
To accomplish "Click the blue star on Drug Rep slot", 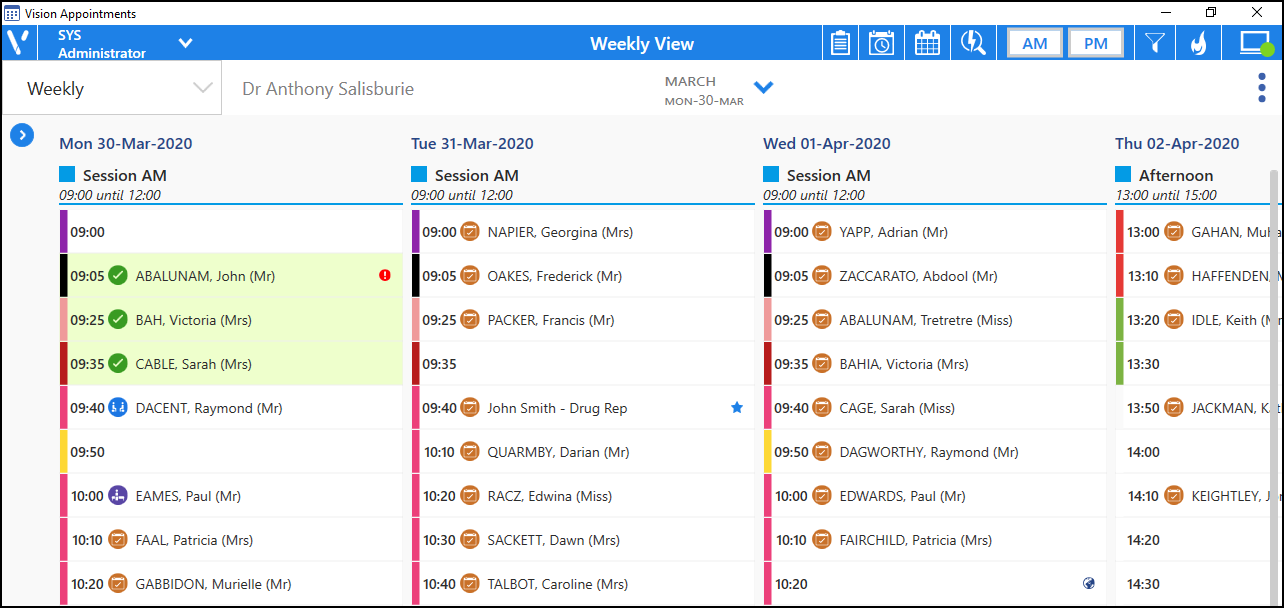I will [x=737, y=408].
